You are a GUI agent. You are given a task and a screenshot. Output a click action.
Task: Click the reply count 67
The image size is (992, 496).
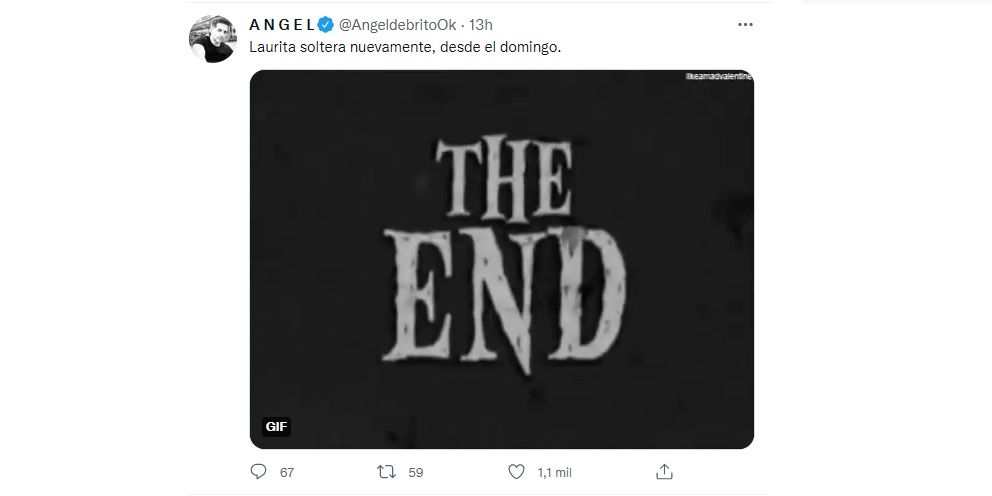point(286,471)
